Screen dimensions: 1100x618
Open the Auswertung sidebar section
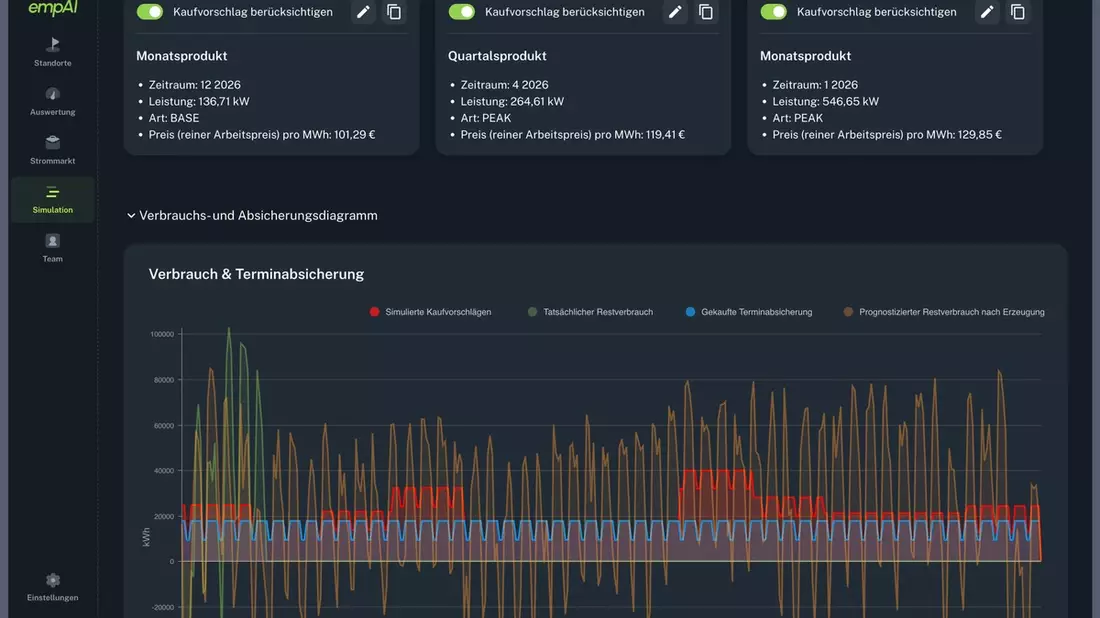pos(53,102)
